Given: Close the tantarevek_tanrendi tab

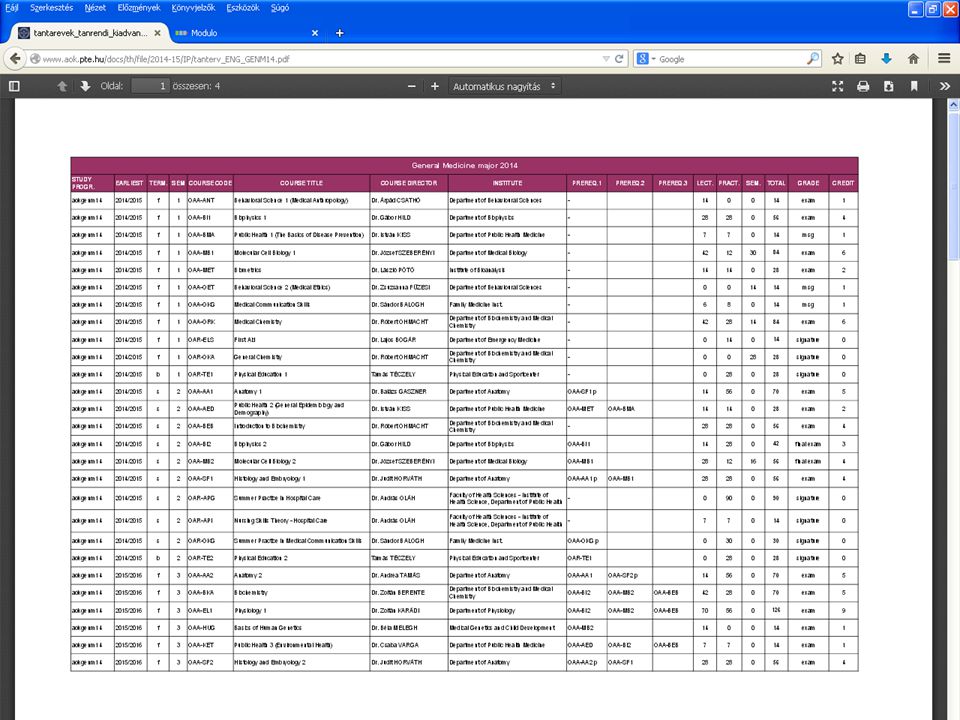Looking at the screenshot, I should (157, 33).
